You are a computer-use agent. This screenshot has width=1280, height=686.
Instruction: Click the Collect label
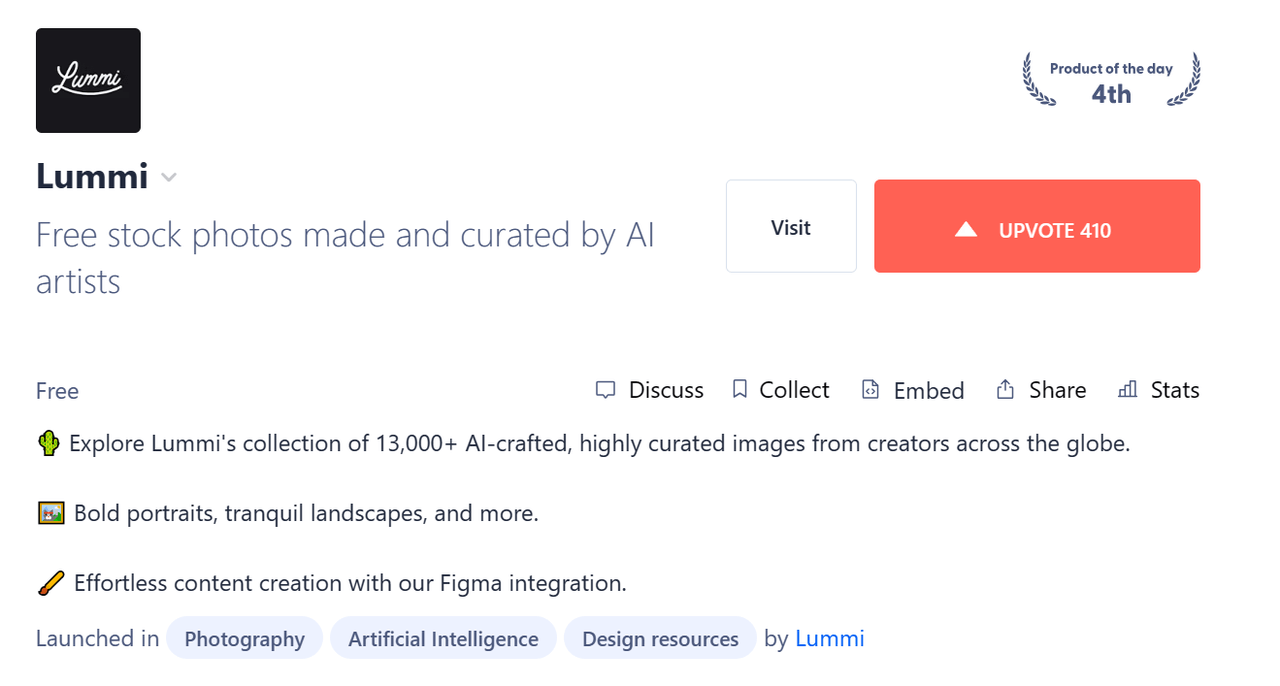pyautogui.click(x=794, y=390)
